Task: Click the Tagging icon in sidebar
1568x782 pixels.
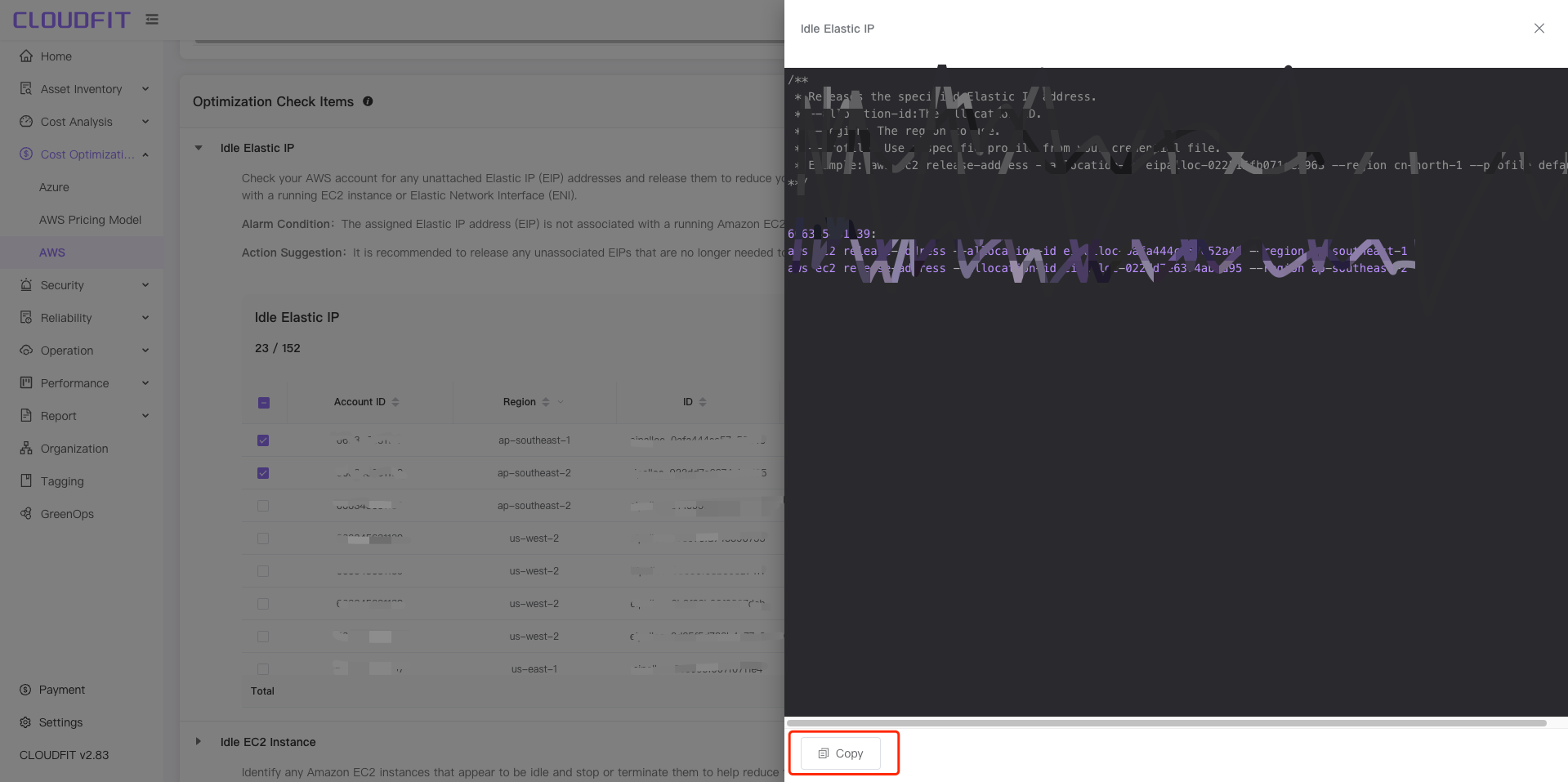Action: (x=26, y=480)
